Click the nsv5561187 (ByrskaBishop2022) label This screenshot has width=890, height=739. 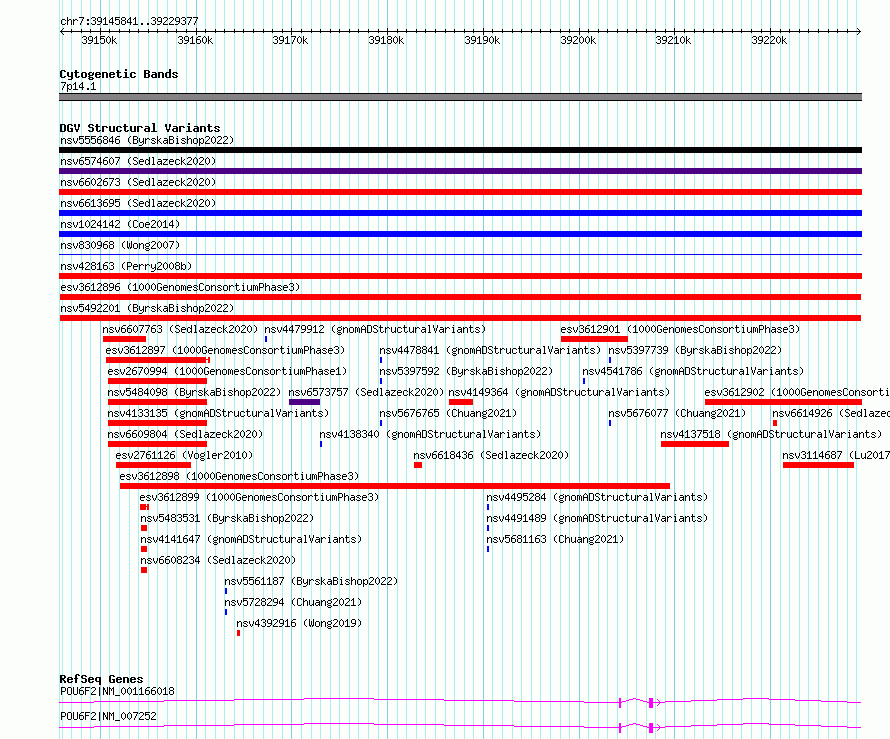[311, 581]
